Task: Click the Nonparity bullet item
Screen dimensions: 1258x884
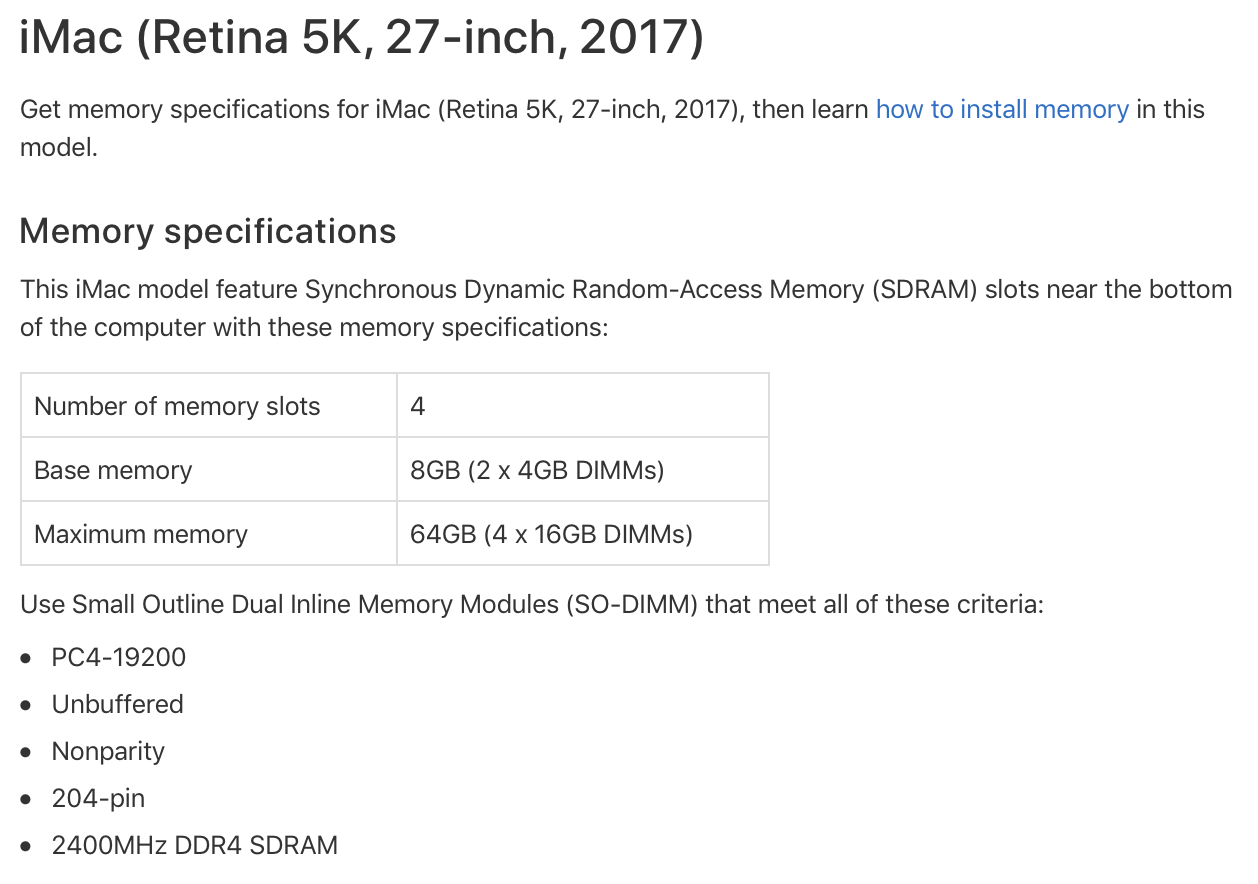Action: pos(108,751)
